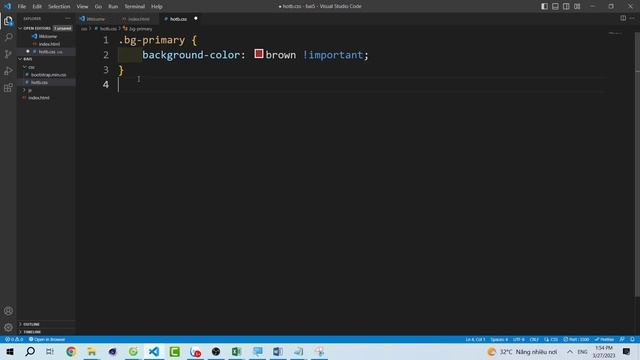The width and height of the screenshot is (640, 360).
Task: Click the Port 5500 Live Server status item
Action: [x=576, y=339]
